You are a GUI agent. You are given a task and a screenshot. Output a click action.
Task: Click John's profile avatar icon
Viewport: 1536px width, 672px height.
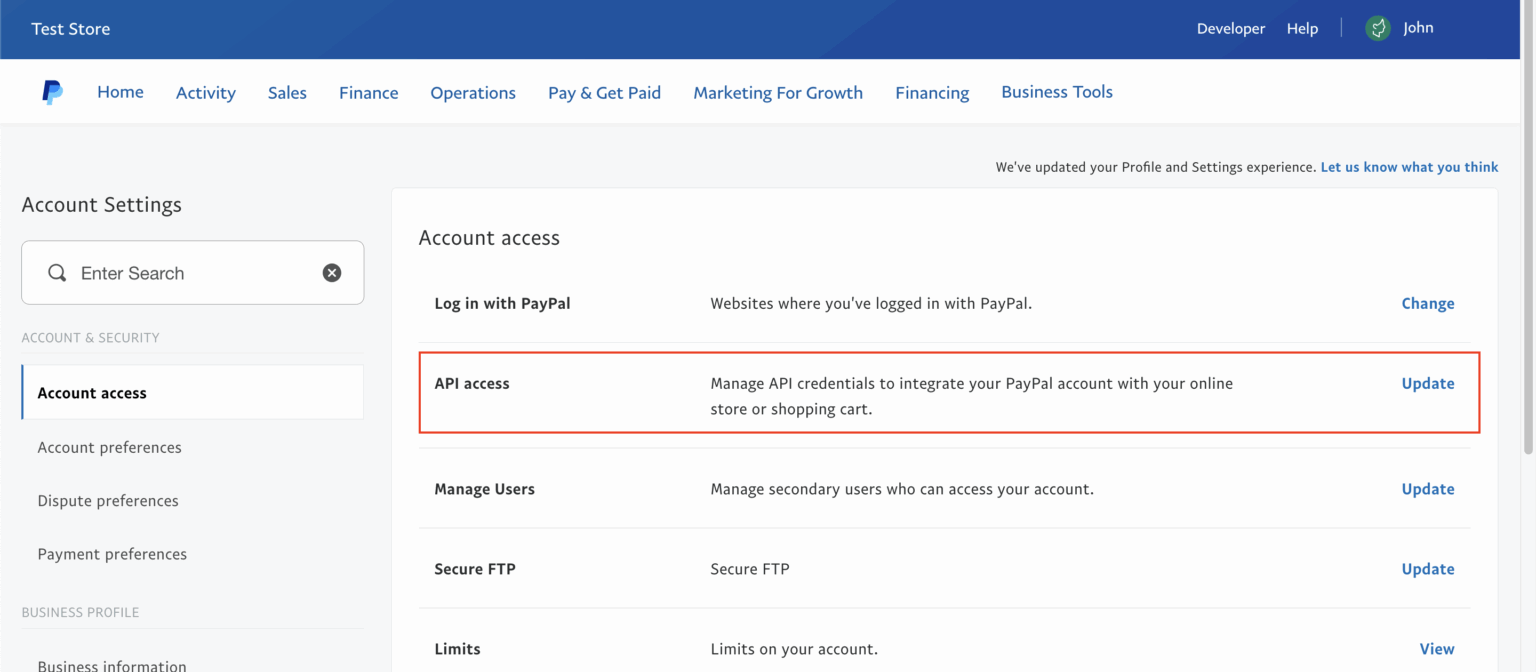pyautogui.click(x=1378, y=28)
